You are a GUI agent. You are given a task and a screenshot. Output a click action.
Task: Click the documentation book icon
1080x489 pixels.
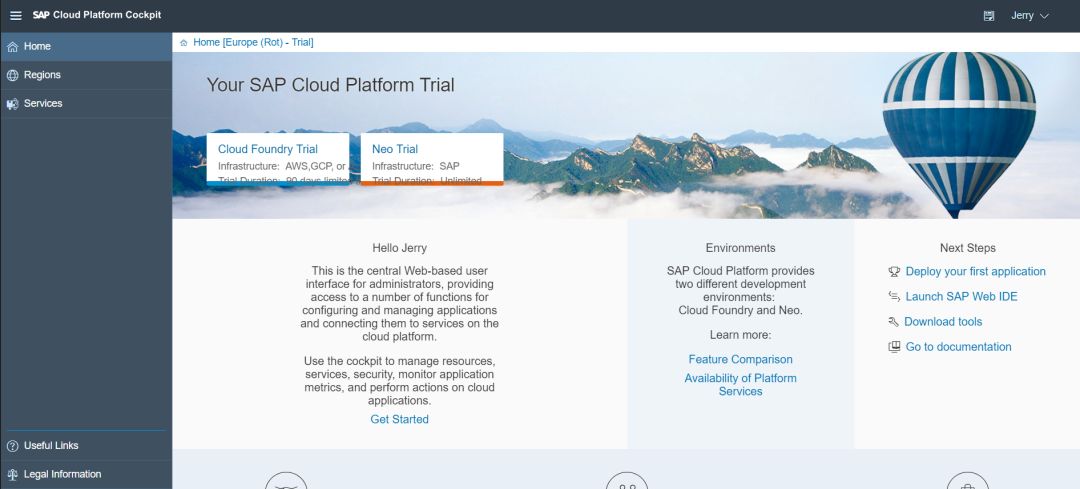[894, 347]
